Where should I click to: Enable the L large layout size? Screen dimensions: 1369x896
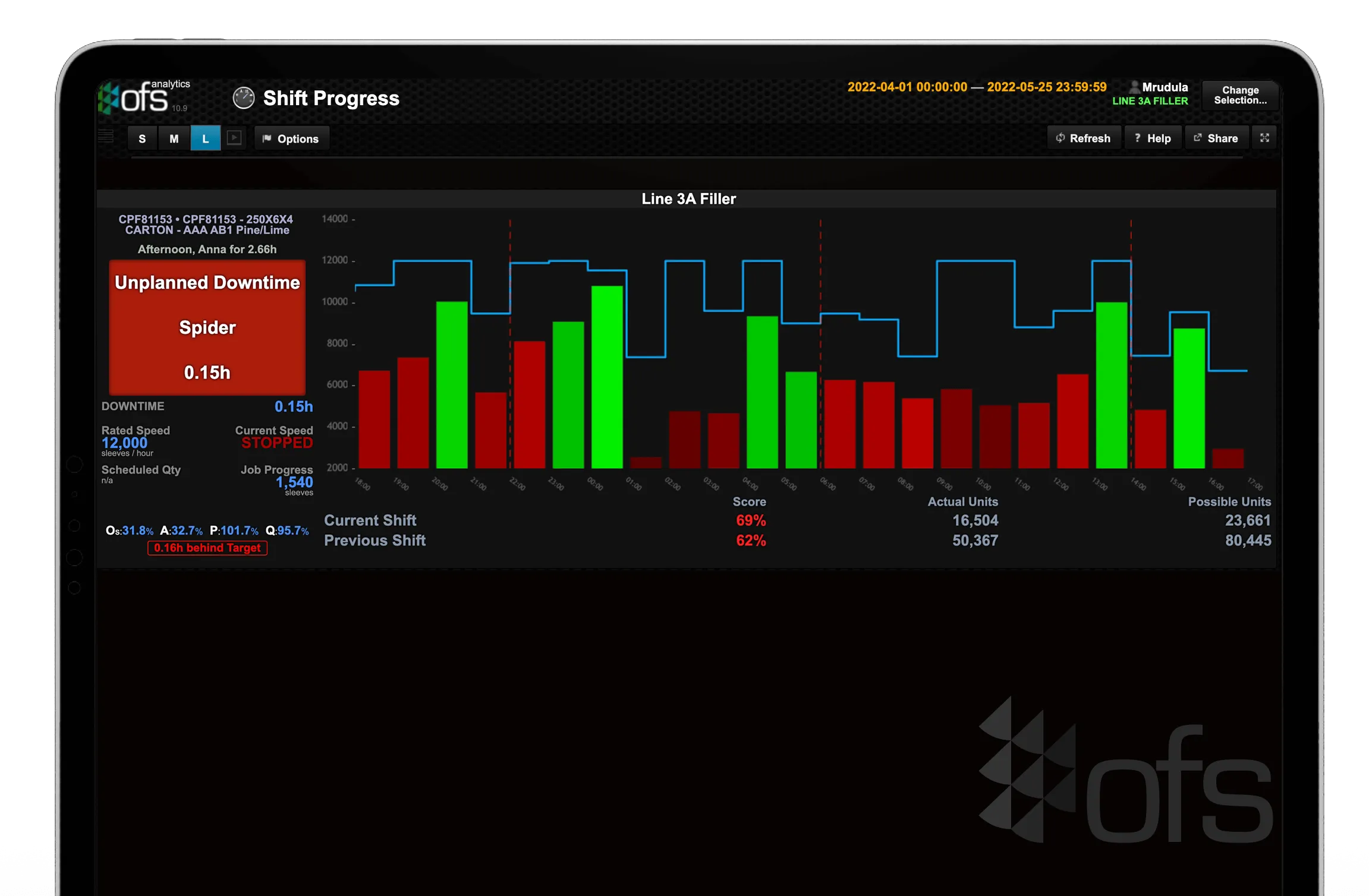point(205,138)
